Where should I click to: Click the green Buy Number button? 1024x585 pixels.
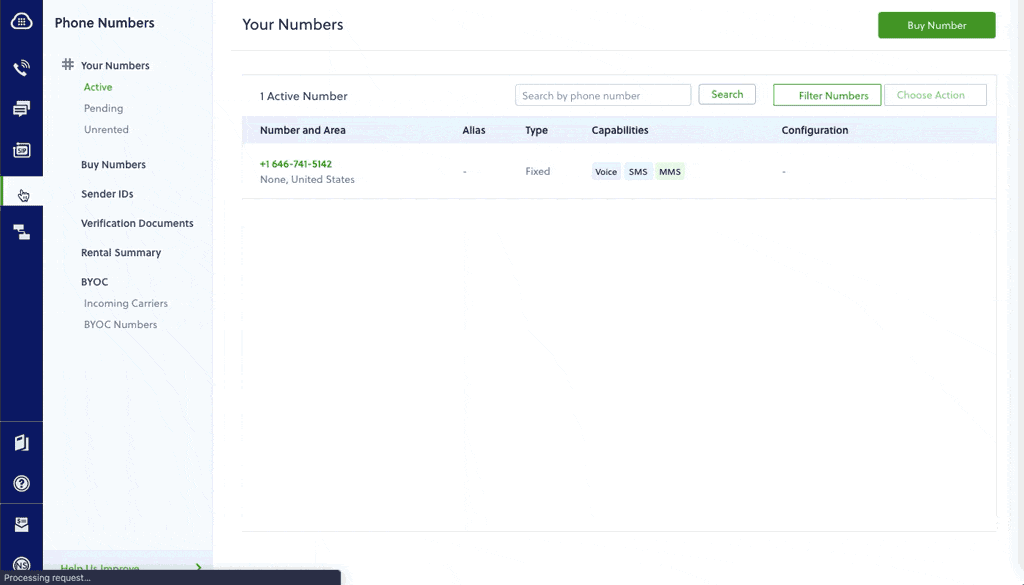pos(936,24)
